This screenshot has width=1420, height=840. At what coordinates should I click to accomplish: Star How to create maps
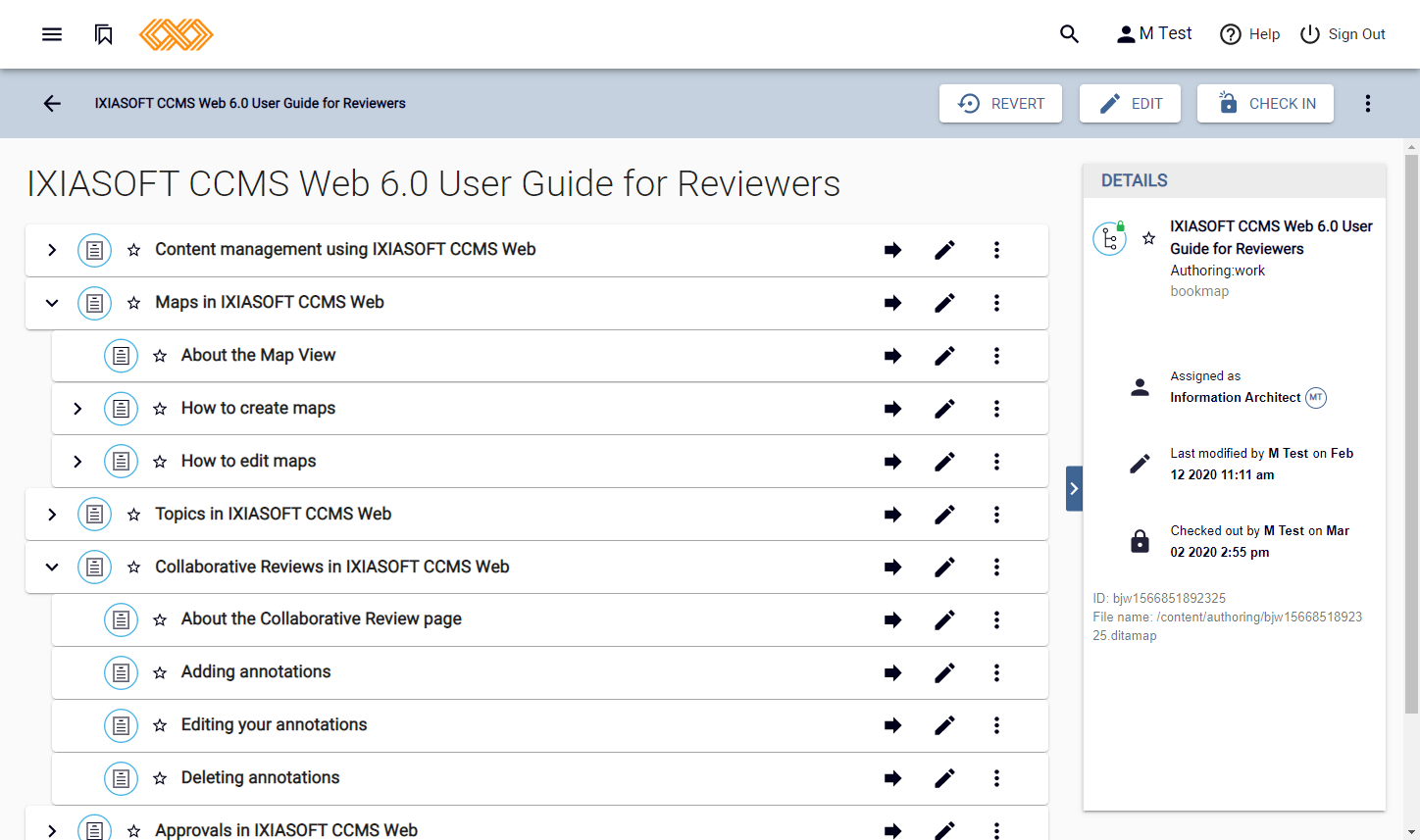pos(160,409)
